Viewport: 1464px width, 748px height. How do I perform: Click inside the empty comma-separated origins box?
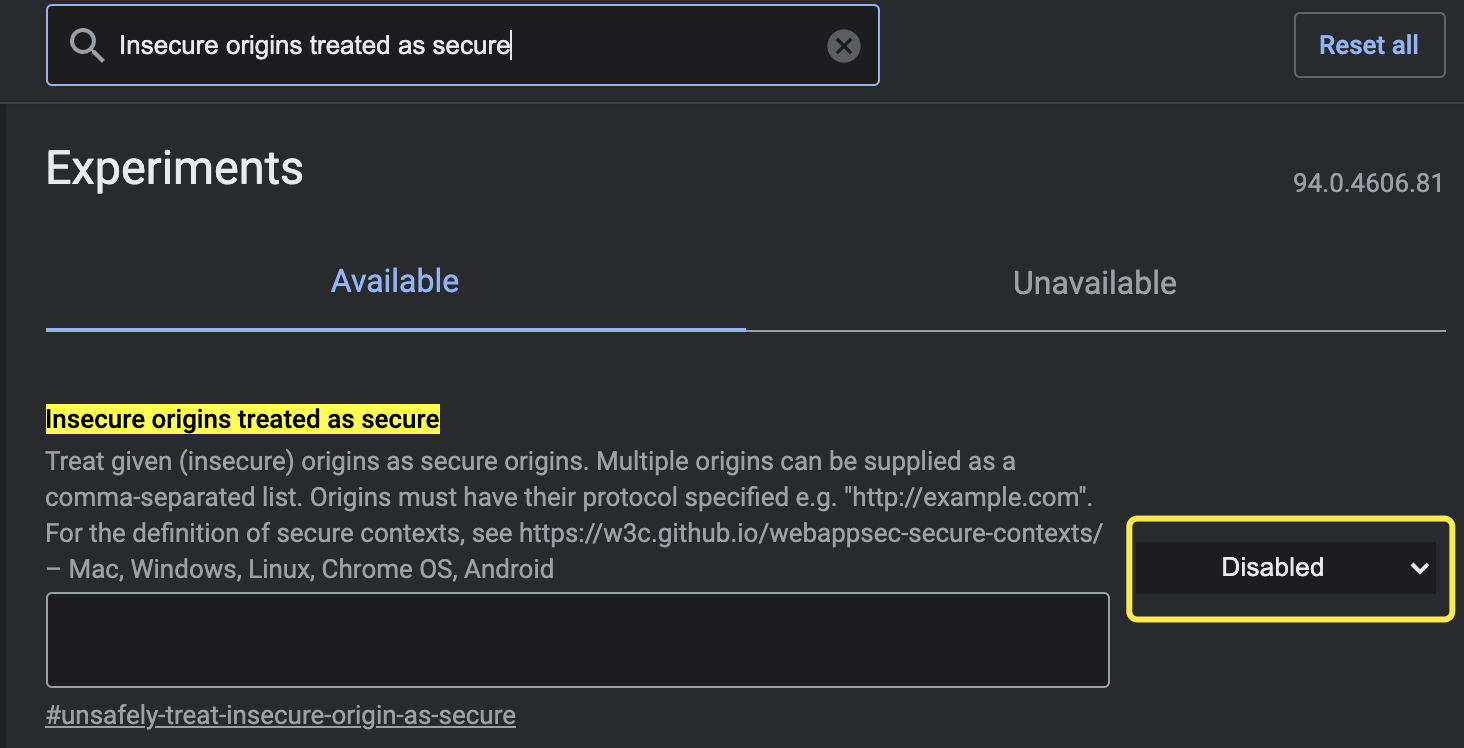point(577,638)
